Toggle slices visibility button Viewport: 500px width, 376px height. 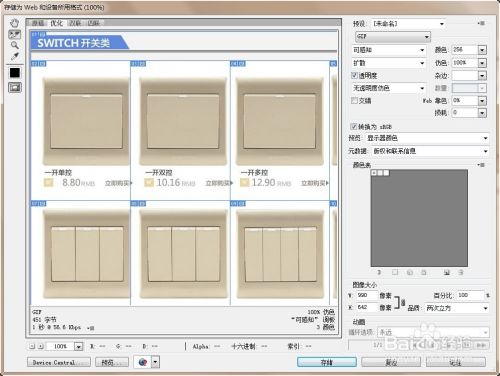[x=15, y=87]
